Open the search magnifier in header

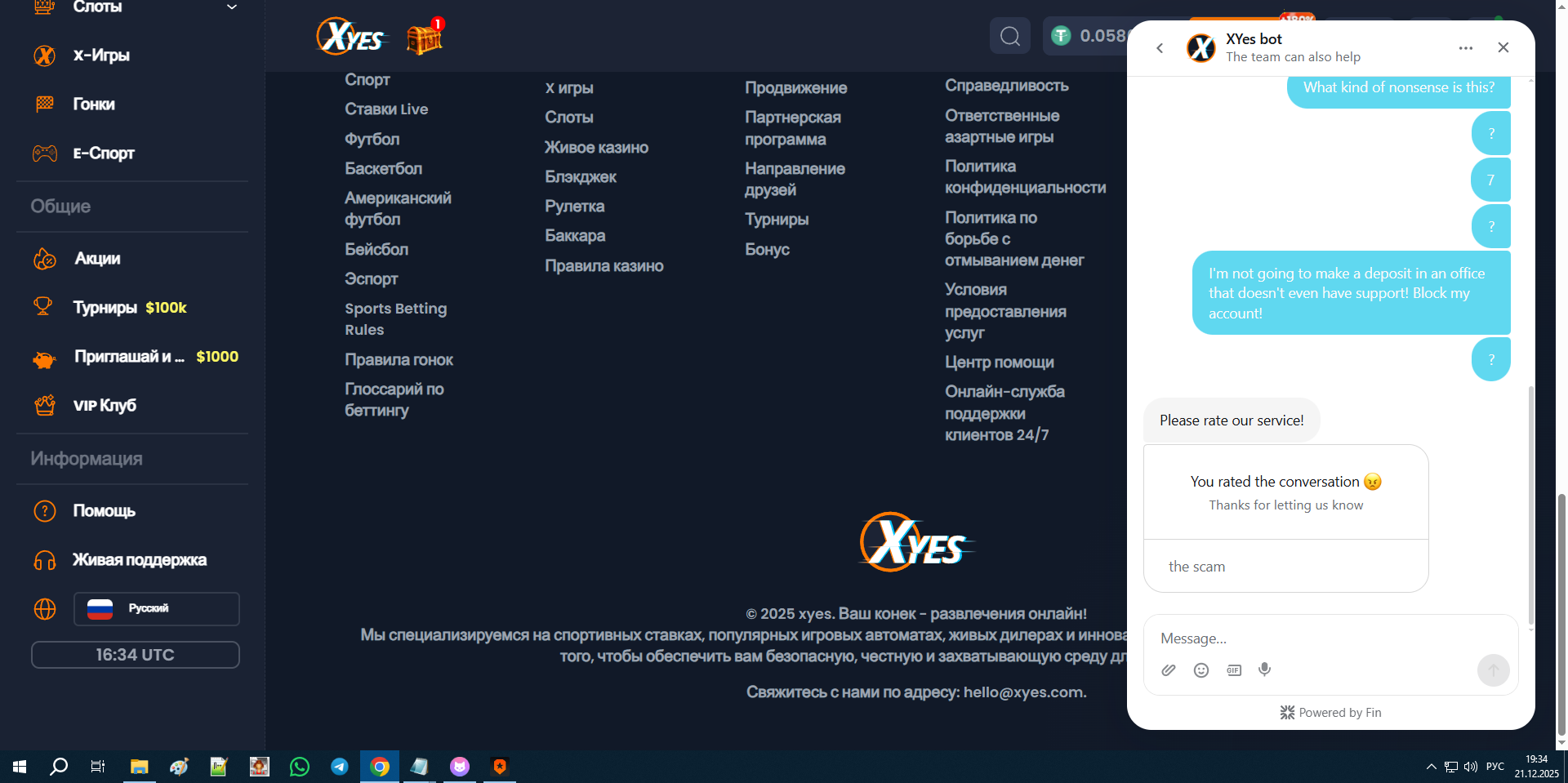[x=1009, y=36]
